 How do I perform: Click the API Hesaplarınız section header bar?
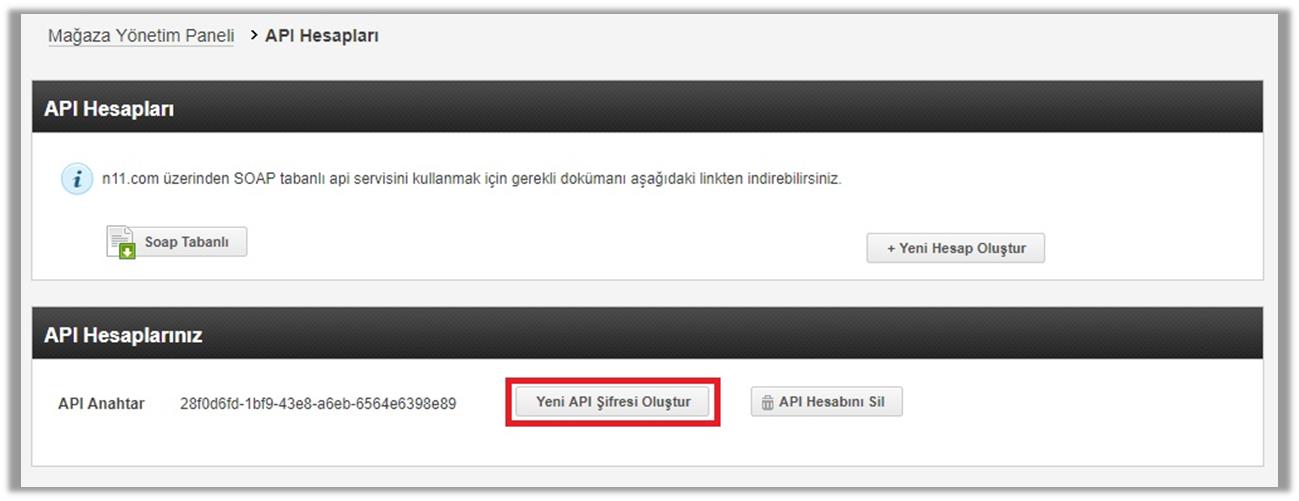click(x=647, y=335)
